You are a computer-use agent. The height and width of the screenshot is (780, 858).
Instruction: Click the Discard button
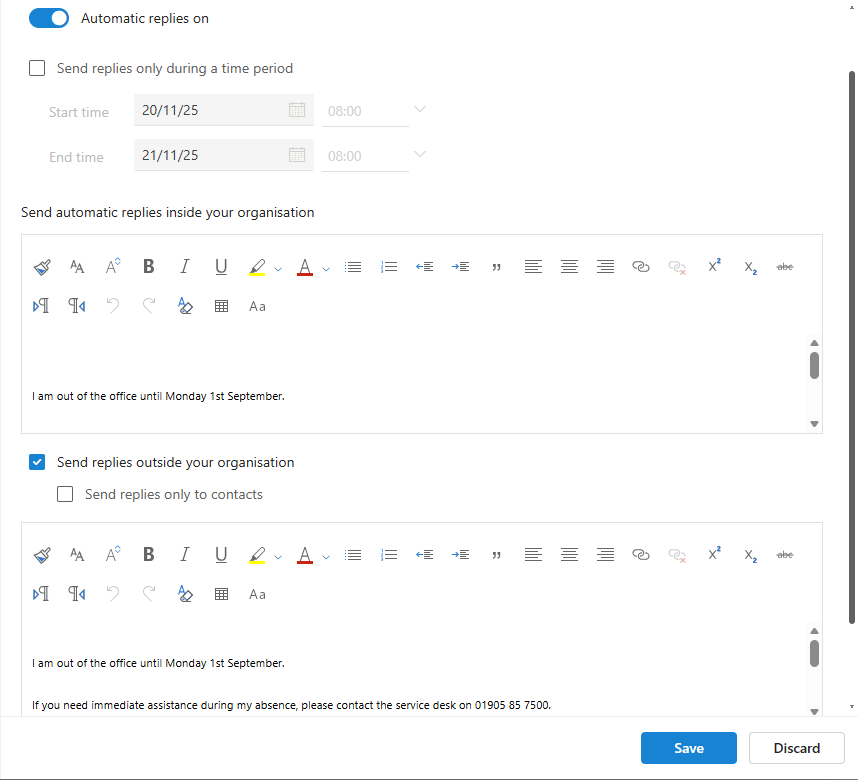pos(796,748)
